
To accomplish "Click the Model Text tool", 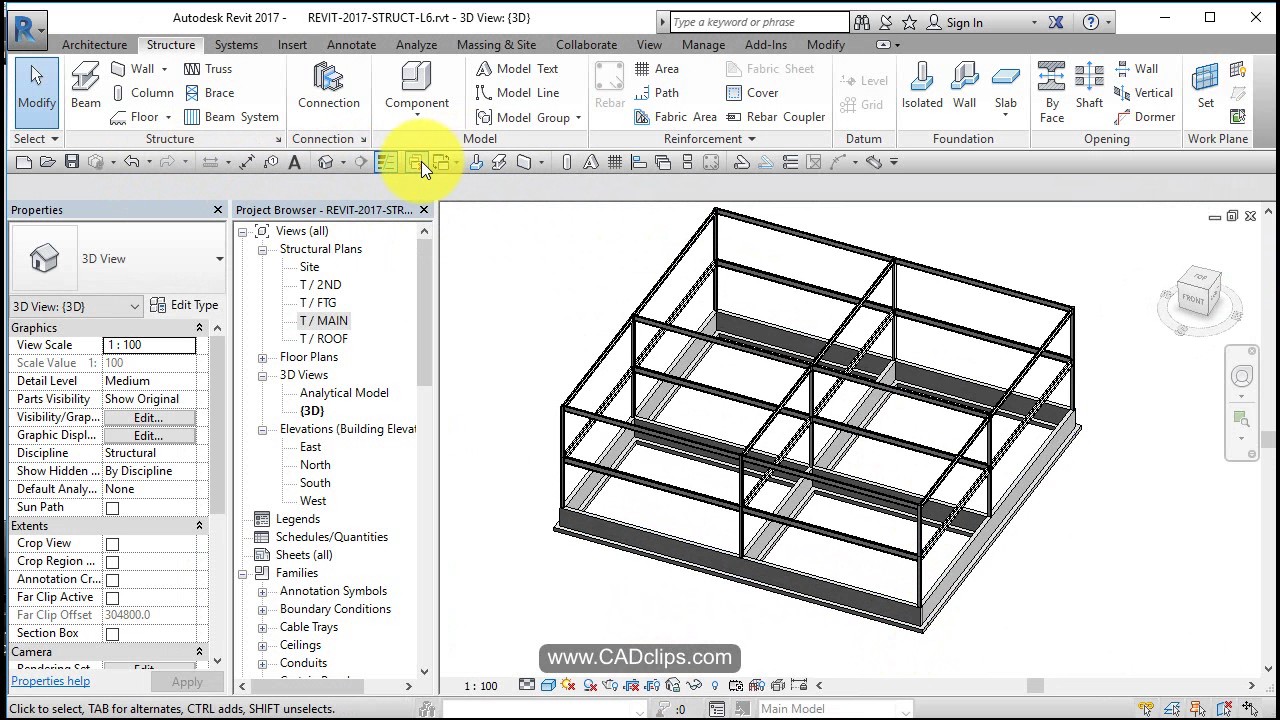I will point(520,68).
